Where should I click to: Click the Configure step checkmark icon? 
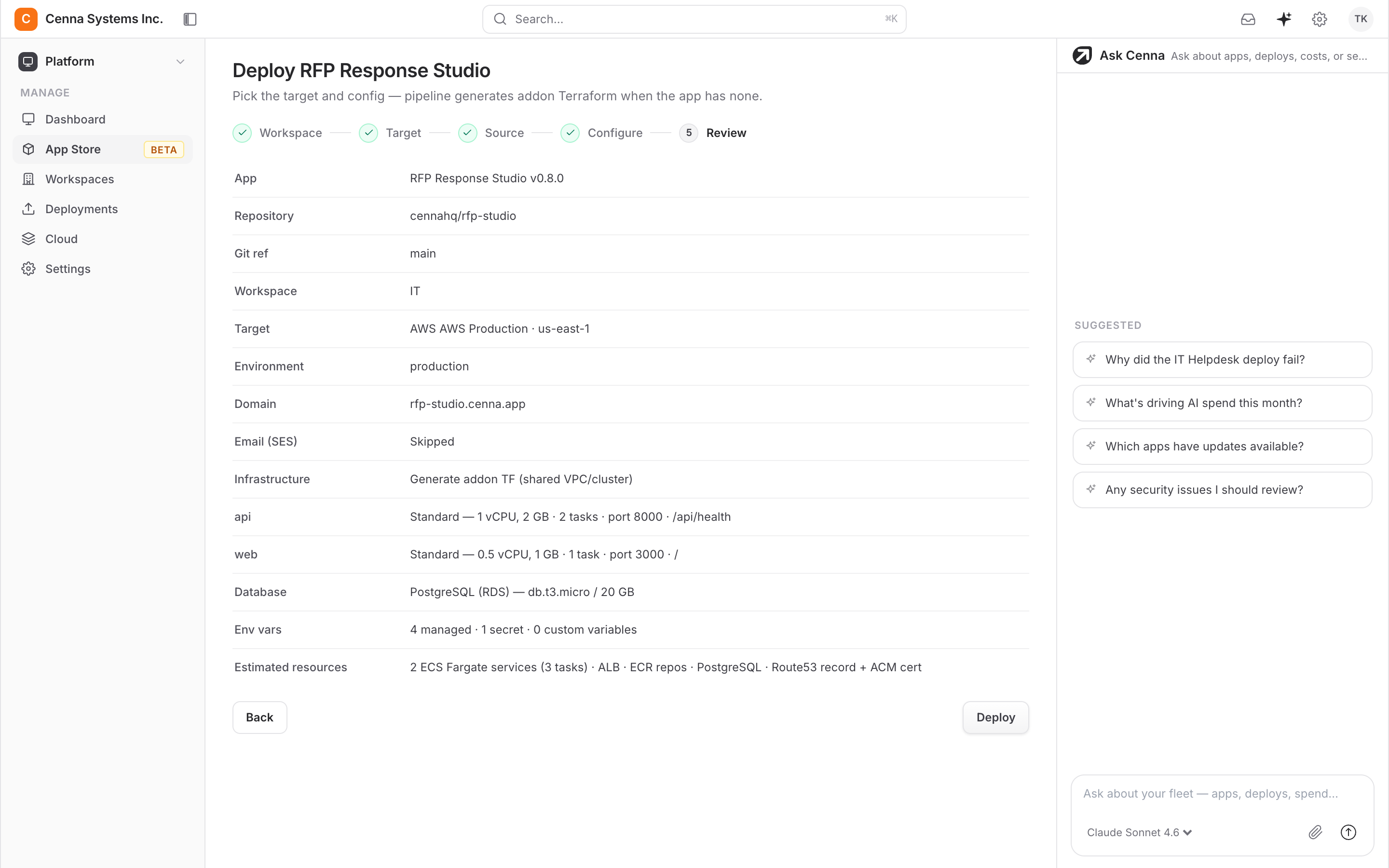[570, 133]
